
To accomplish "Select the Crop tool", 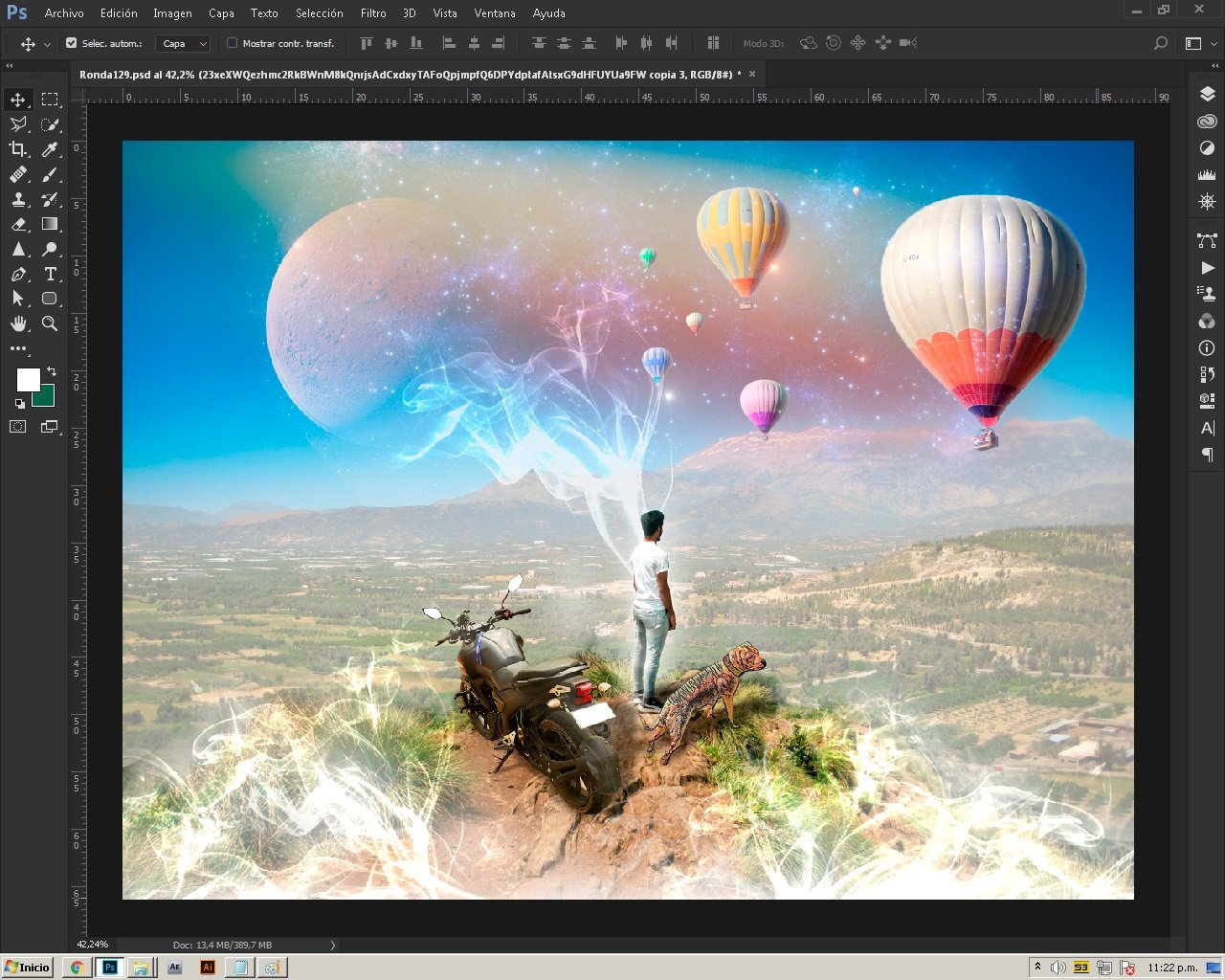I will (18, 149).
